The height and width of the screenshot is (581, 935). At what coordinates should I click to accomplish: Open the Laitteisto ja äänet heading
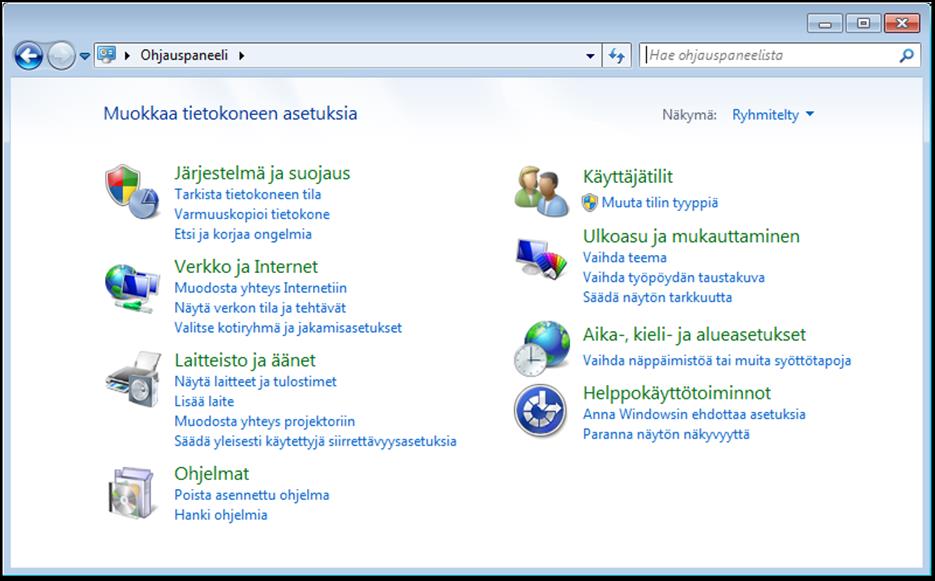tap(245, 360)
